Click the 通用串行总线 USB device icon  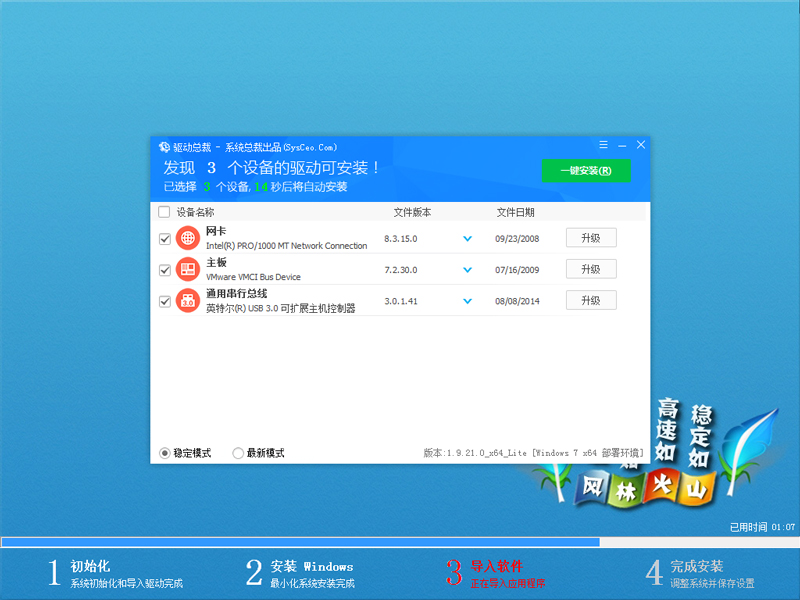[187, 299]
